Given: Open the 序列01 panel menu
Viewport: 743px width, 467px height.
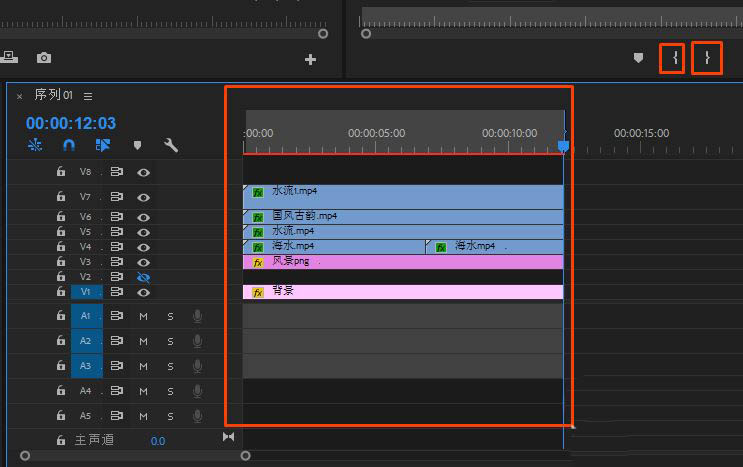Looking at the screenshot, I should click(88, 96).
